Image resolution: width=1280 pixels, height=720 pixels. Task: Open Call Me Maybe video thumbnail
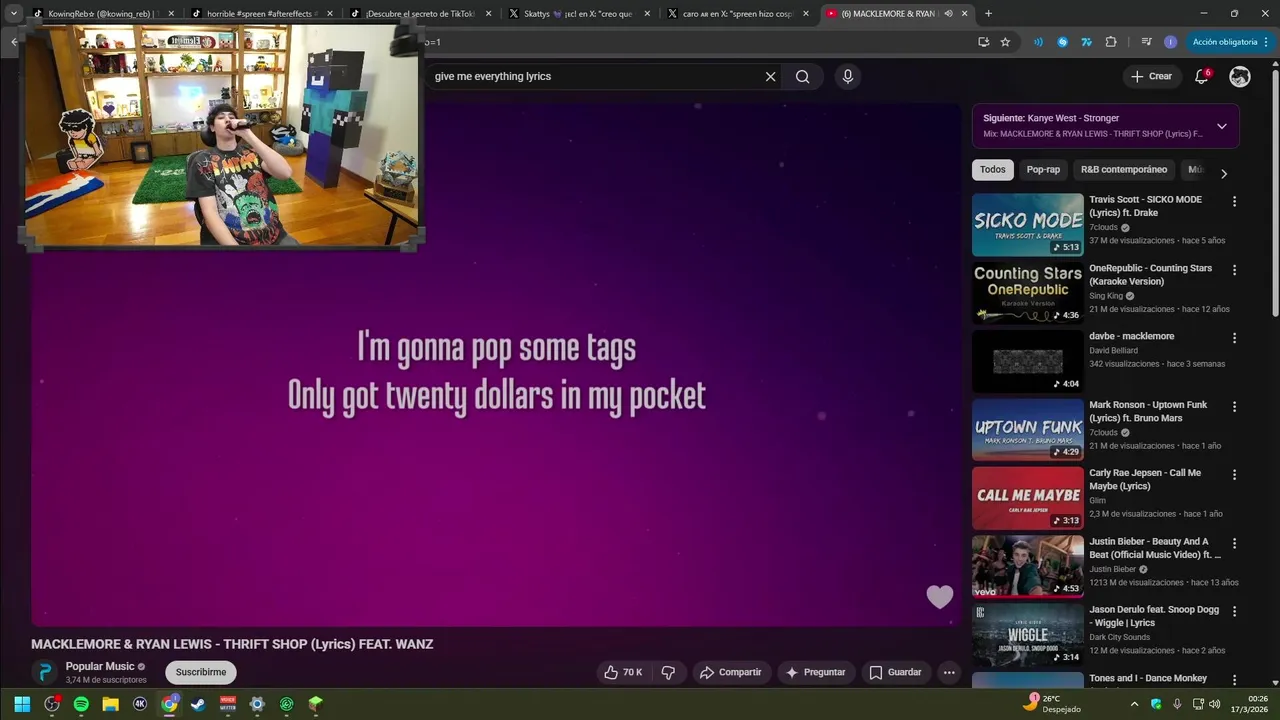(x=1027, y=498)
